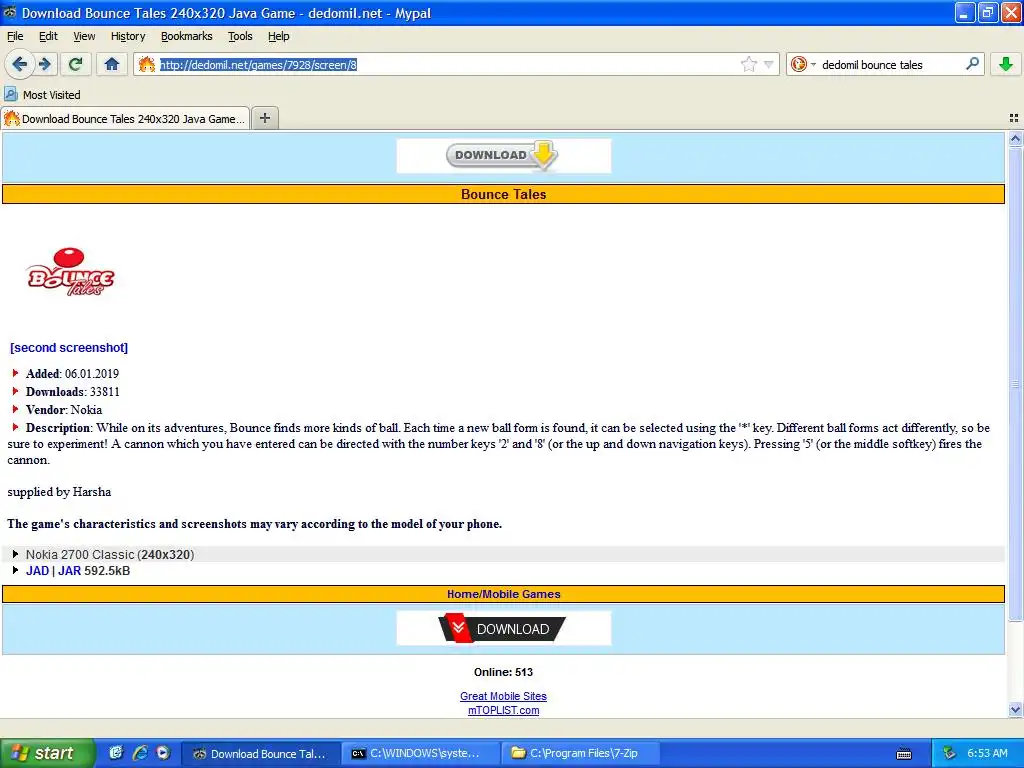Image resolution: width=1024 pixels, height=768 pixels.
Task: Switch to the 7-Zip folder taskbar button
Action: 580,754
